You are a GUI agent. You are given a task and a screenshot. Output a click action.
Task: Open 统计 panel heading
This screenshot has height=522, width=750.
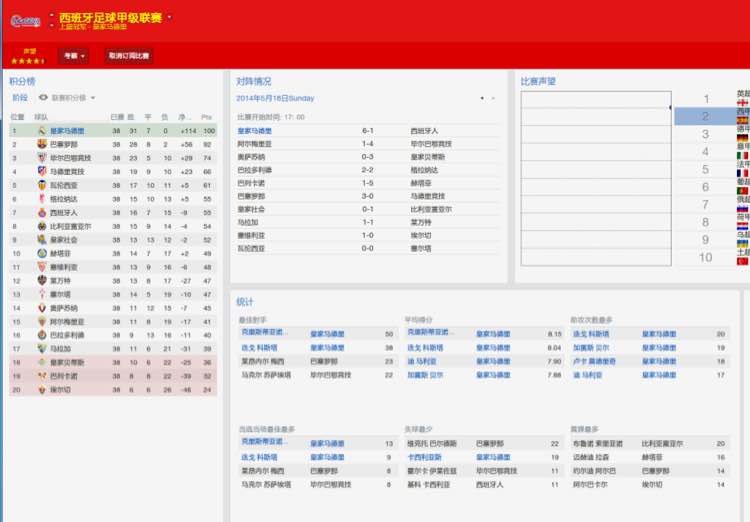(x=245, y=302)
